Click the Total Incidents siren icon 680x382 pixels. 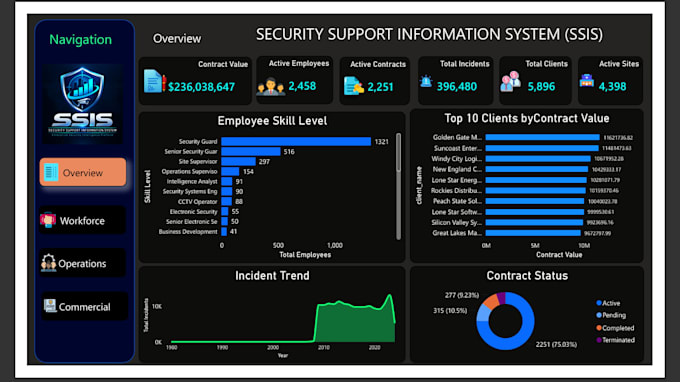point(426,81)
